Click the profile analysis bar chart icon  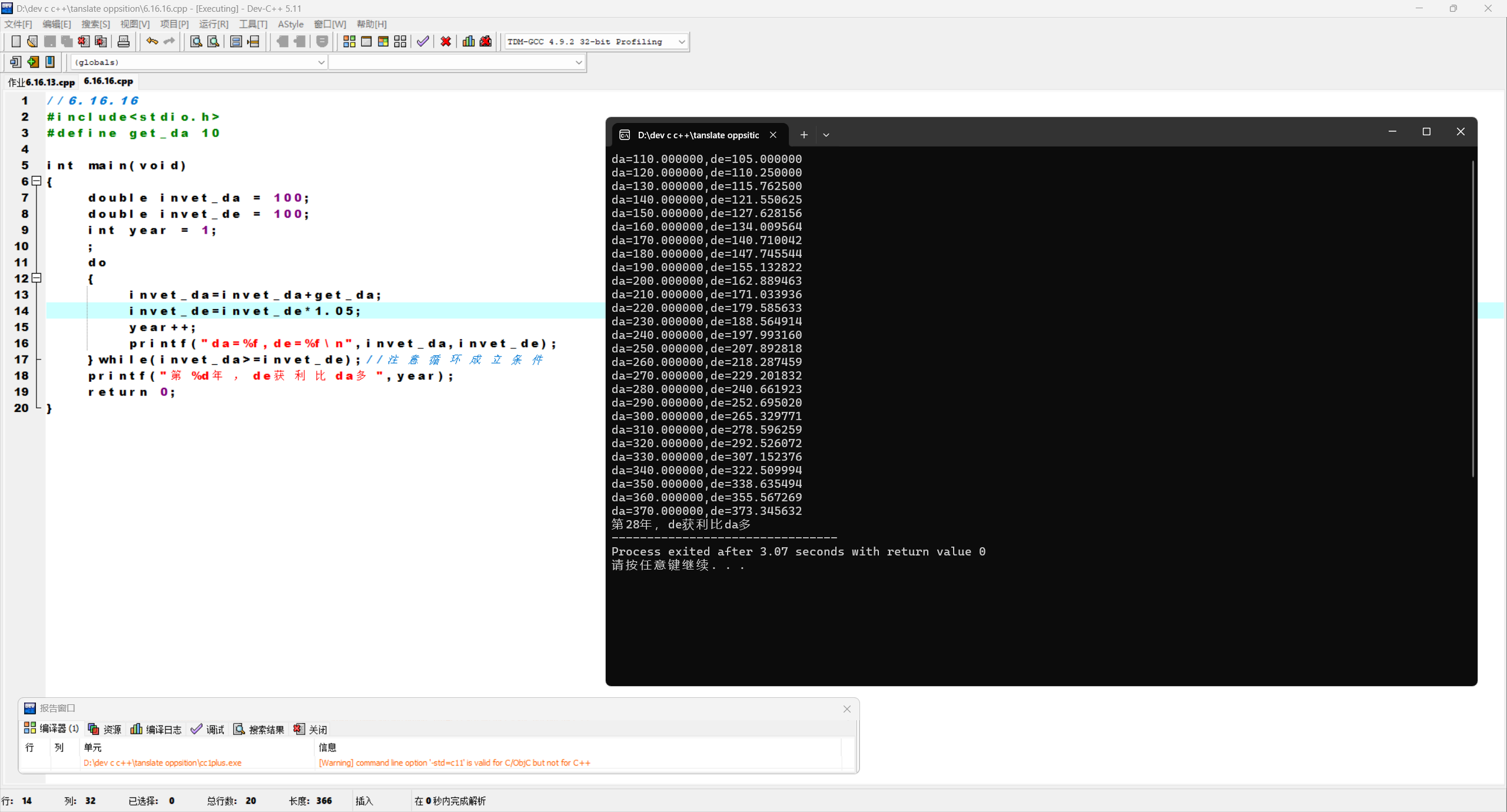click(x=469, y=41)
